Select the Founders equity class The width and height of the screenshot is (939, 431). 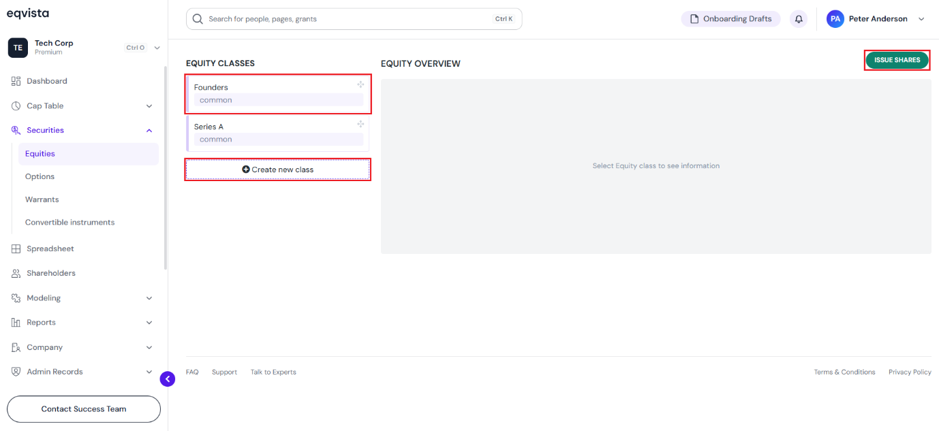tap(278, 93)
